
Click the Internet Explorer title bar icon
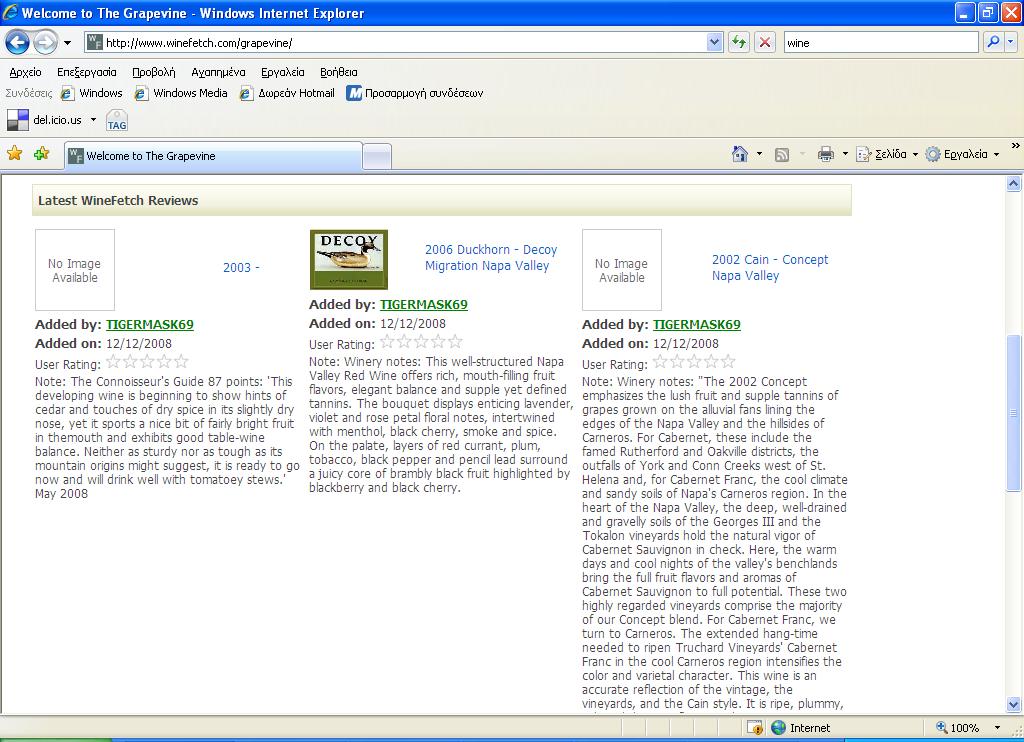coord(10,12)
